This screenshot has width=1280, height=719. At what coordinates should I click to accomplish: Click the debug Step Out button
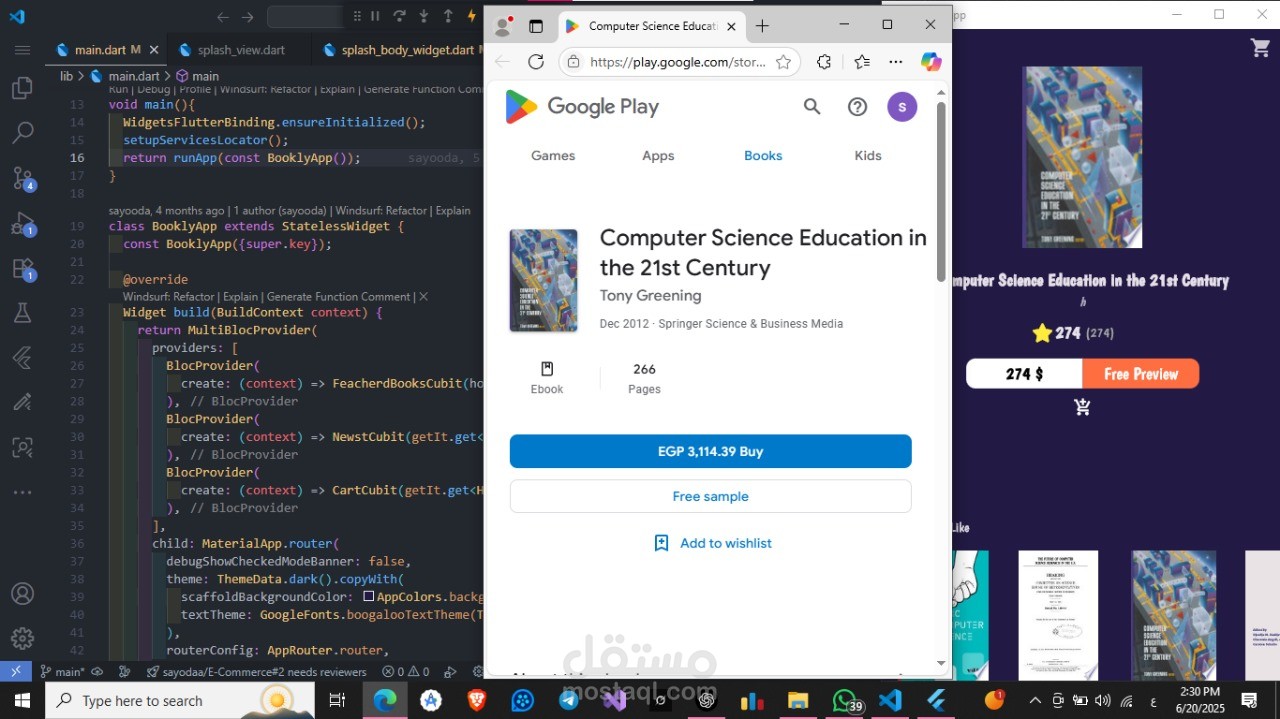coord(447,16)
